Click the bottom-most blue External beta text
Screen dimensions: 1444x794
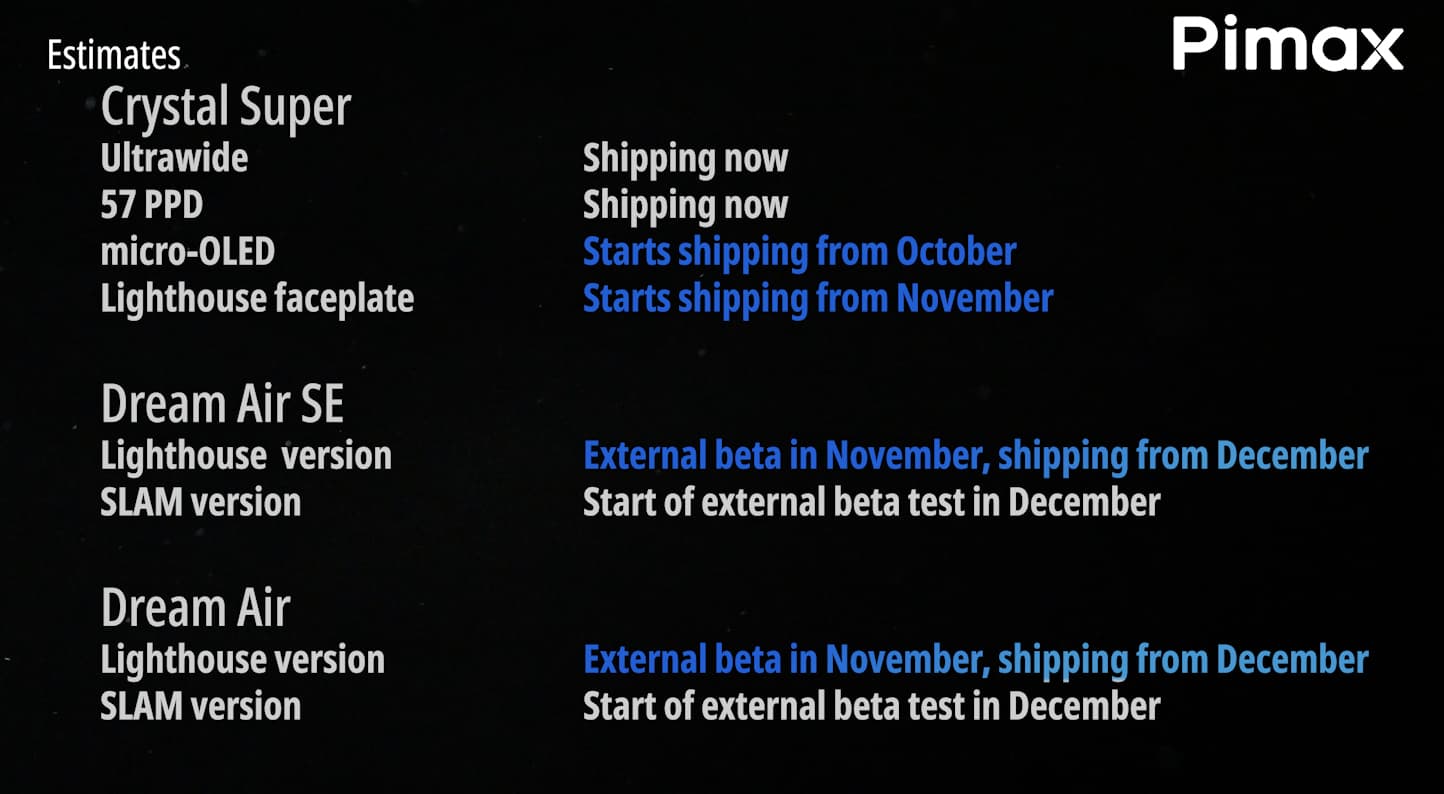tap(975, 660)
